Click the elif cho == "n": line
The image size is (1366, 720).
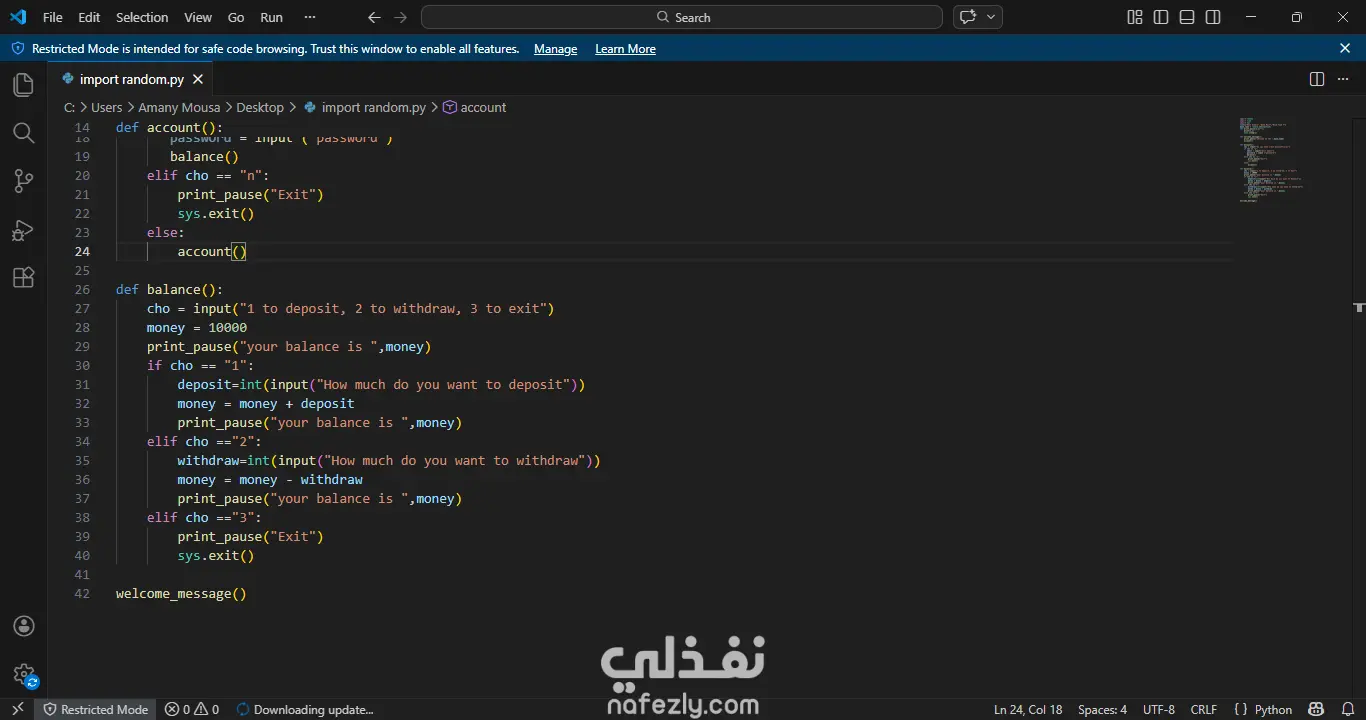tap(209, 175)
